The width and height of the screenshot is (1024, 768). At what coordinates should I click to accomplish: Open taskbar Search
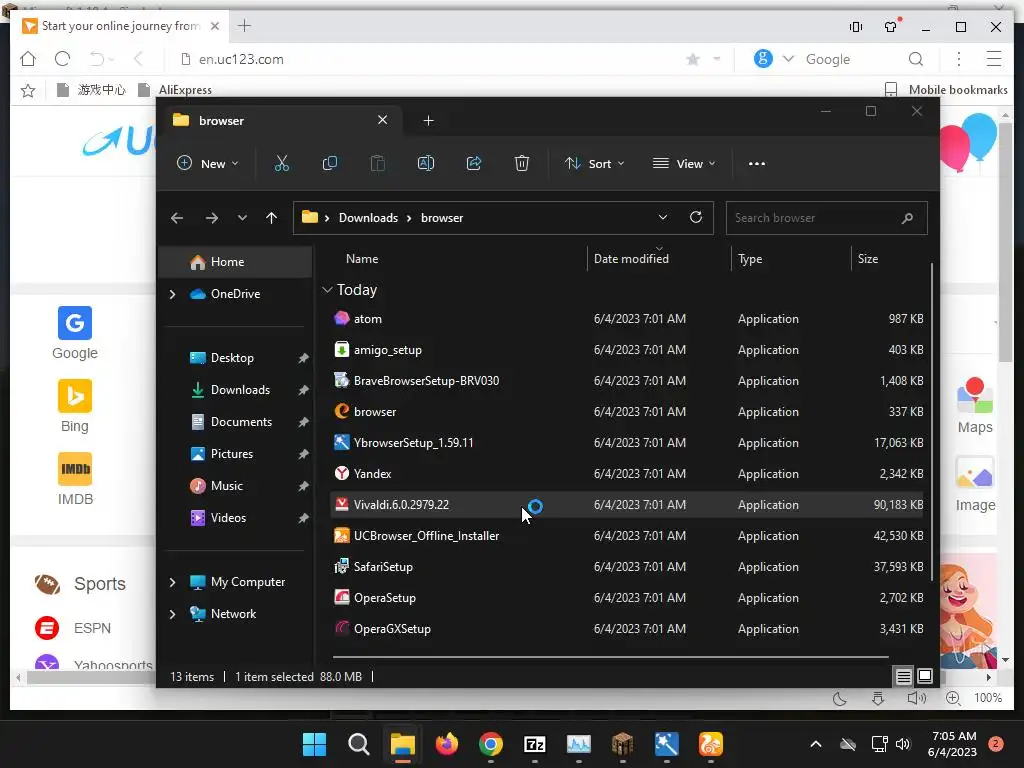click(359, 744)
